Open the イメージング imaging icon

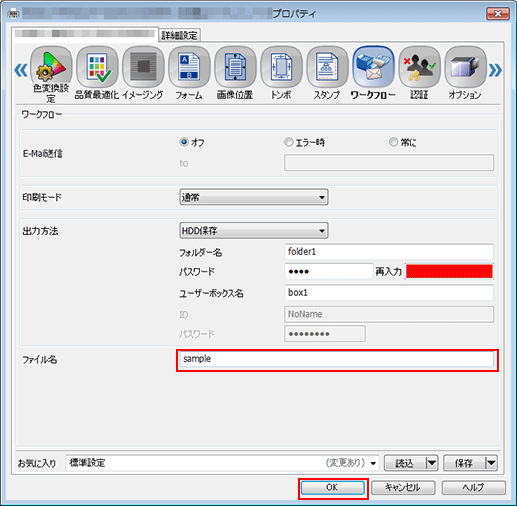(x=143, y=67)
